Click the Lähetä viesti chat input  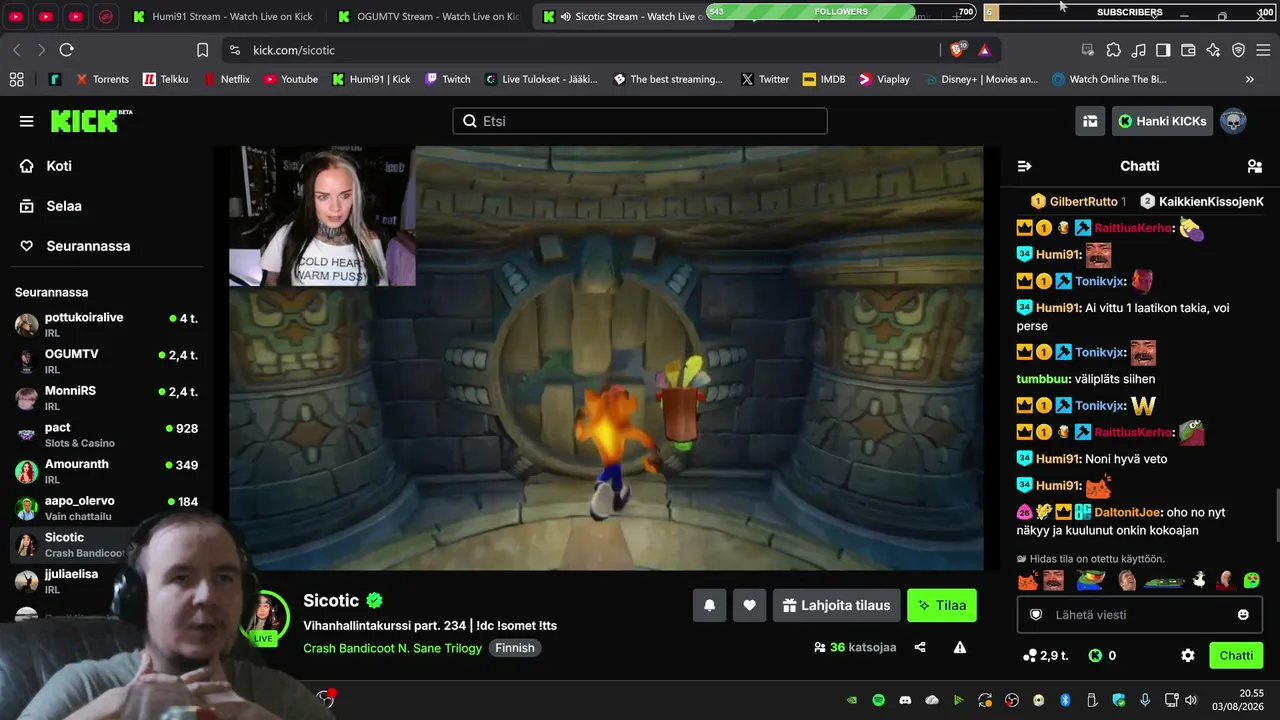[1140, 615]
